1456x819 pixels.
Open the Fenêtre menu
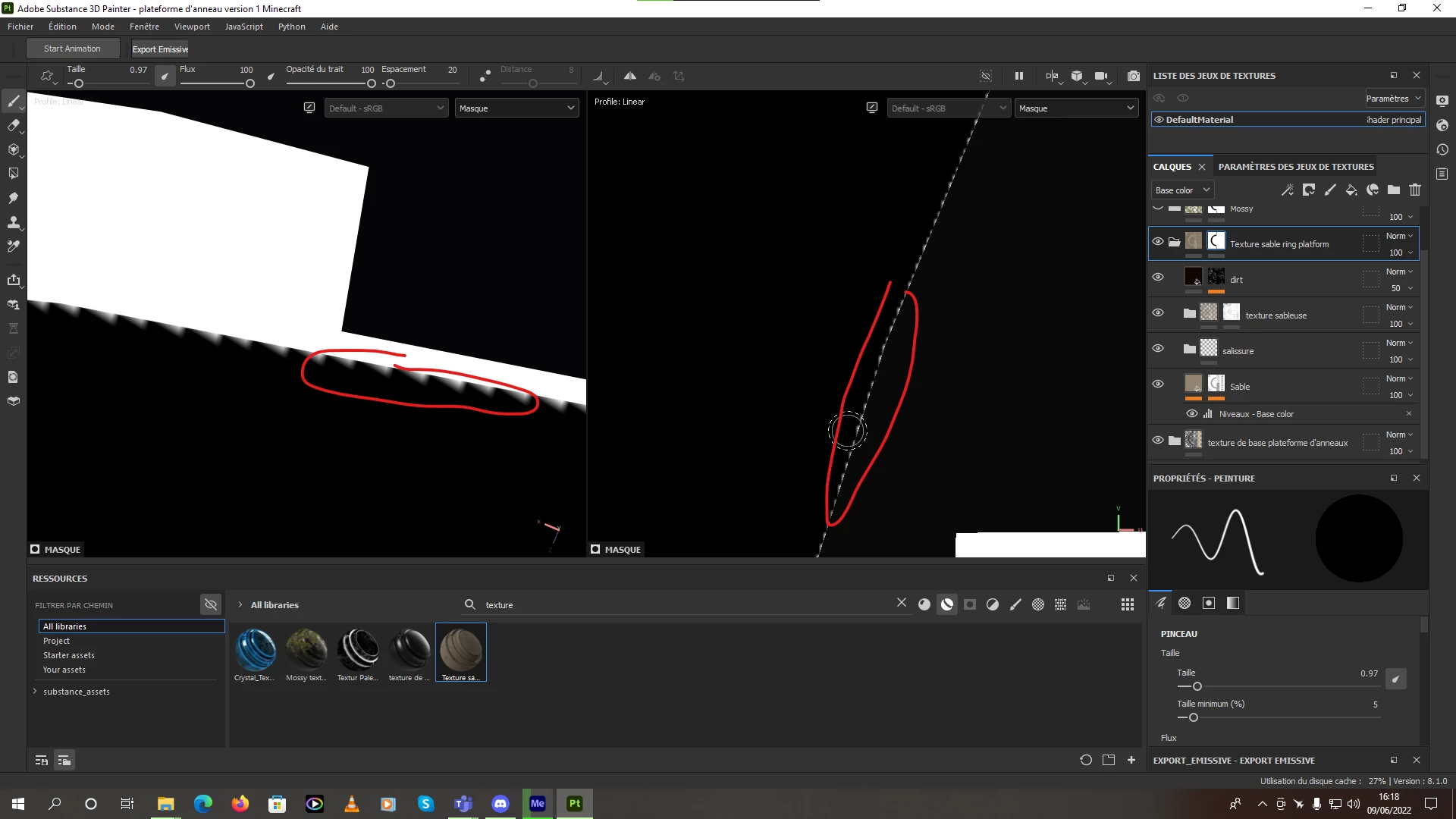click(144, 27)
